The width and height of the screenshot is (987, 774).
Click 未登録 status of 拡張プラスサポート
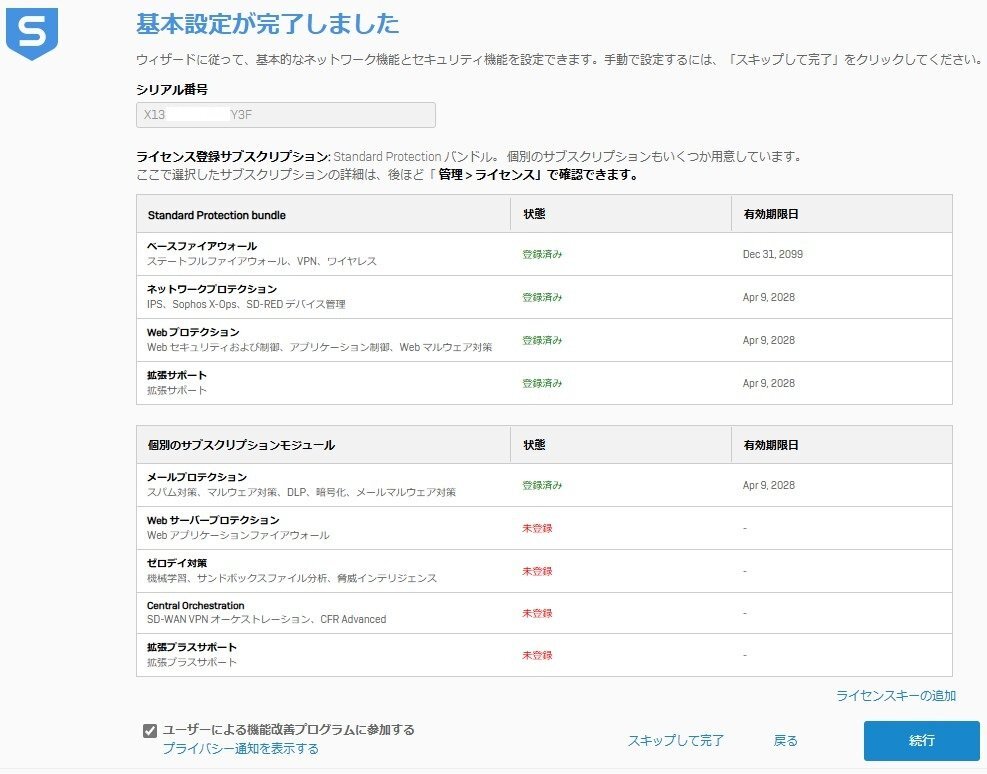pos(537,656)
